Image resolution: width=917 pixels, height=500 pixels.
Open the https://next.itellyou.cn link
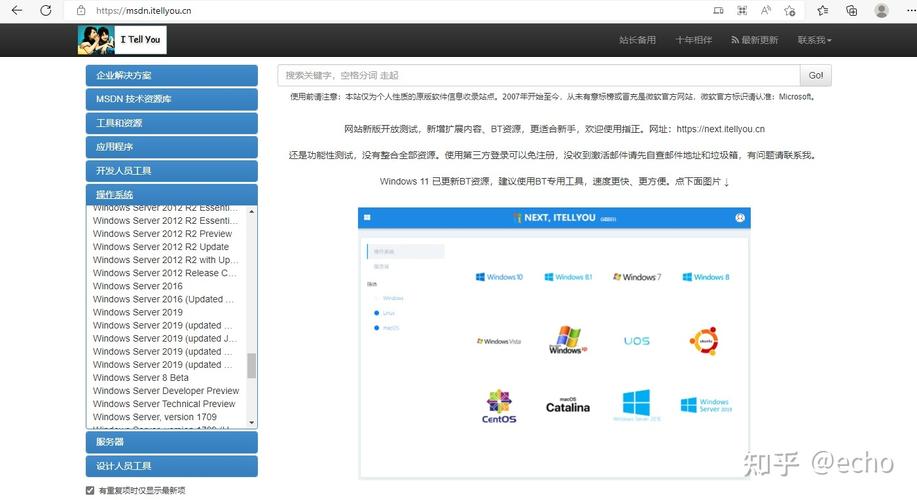(720, 129)
